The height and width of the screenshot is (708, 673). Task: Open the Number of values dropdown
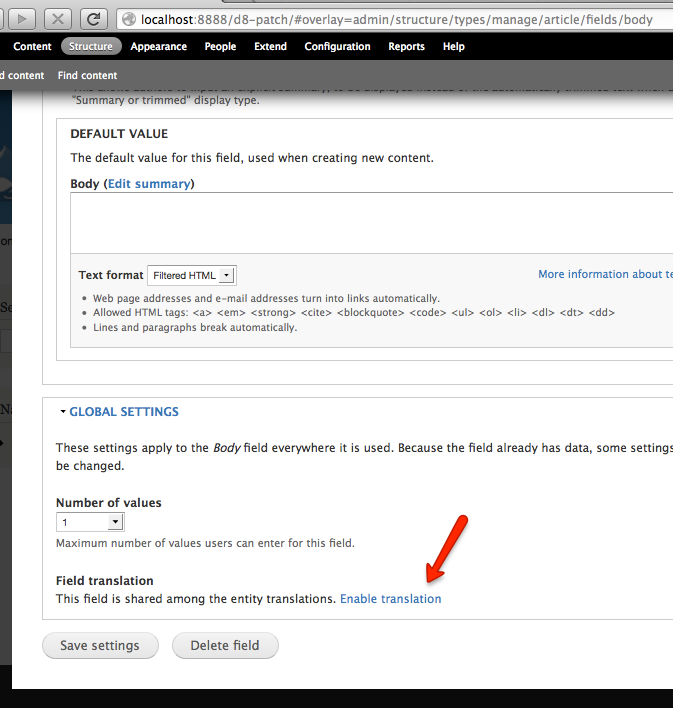pos(90,522)
